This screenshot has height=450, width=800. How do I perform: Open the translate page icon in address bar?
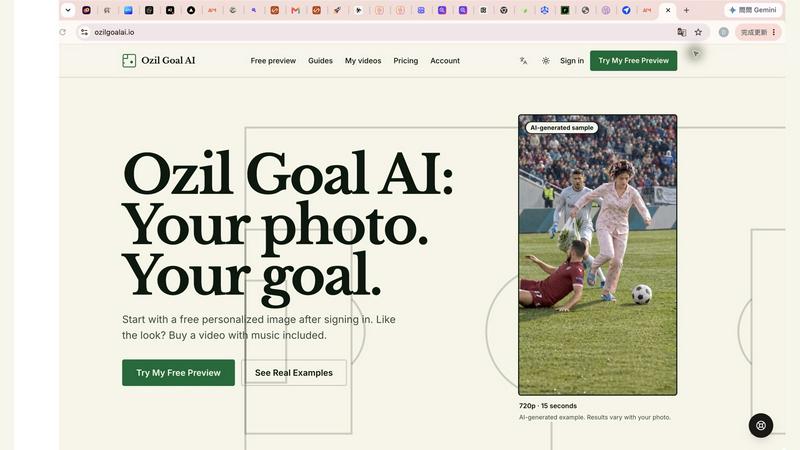point(681,32)
